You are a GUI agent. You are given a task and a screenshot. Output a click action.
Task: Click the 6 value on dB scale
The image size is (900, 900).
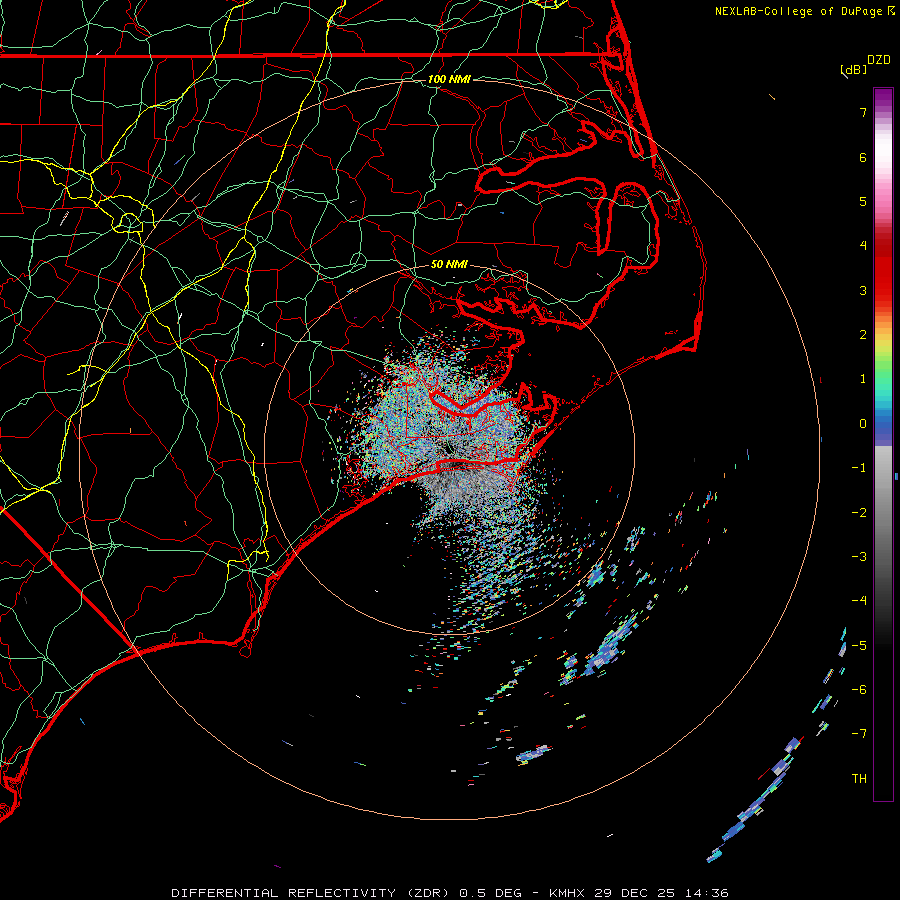pyautogui.click(x=863, y=157)
